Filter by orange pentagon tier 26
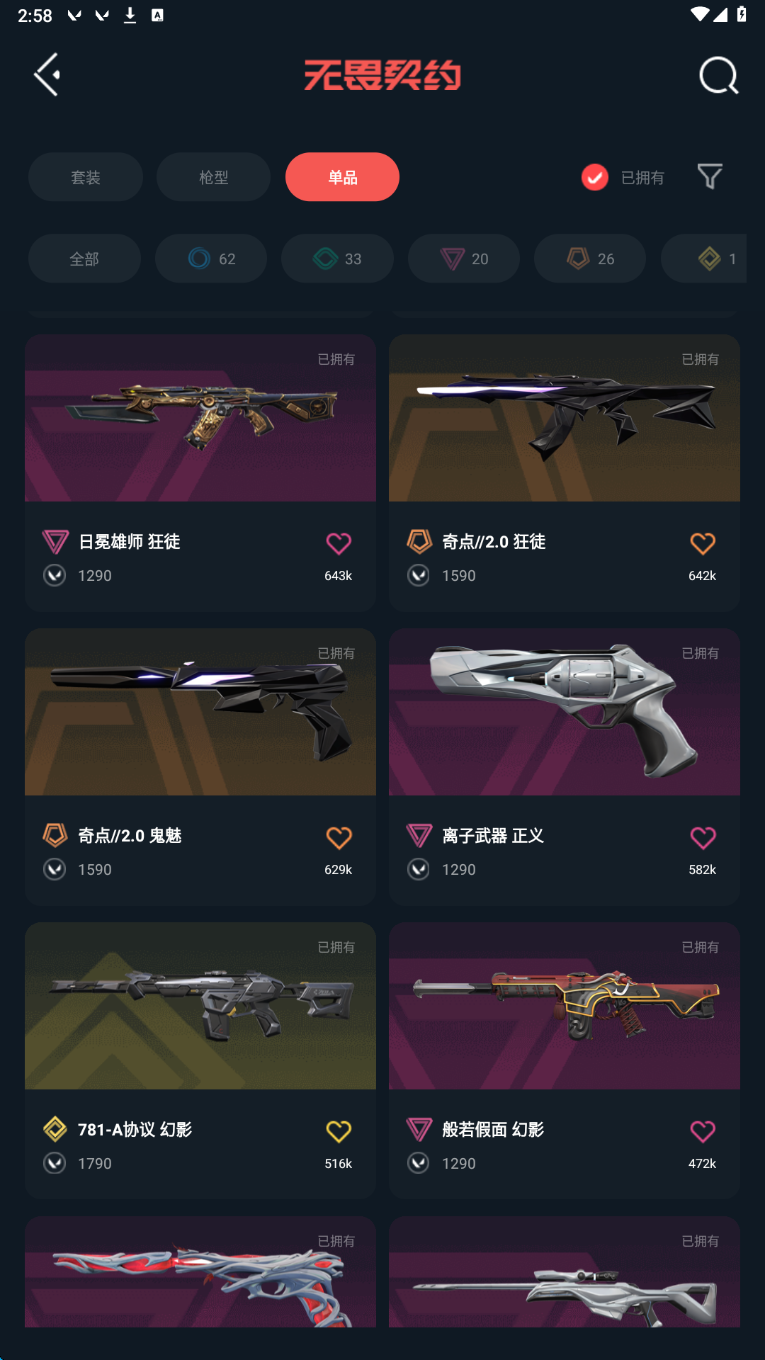The image size is (765, 1360). click(x=590, y=259)
